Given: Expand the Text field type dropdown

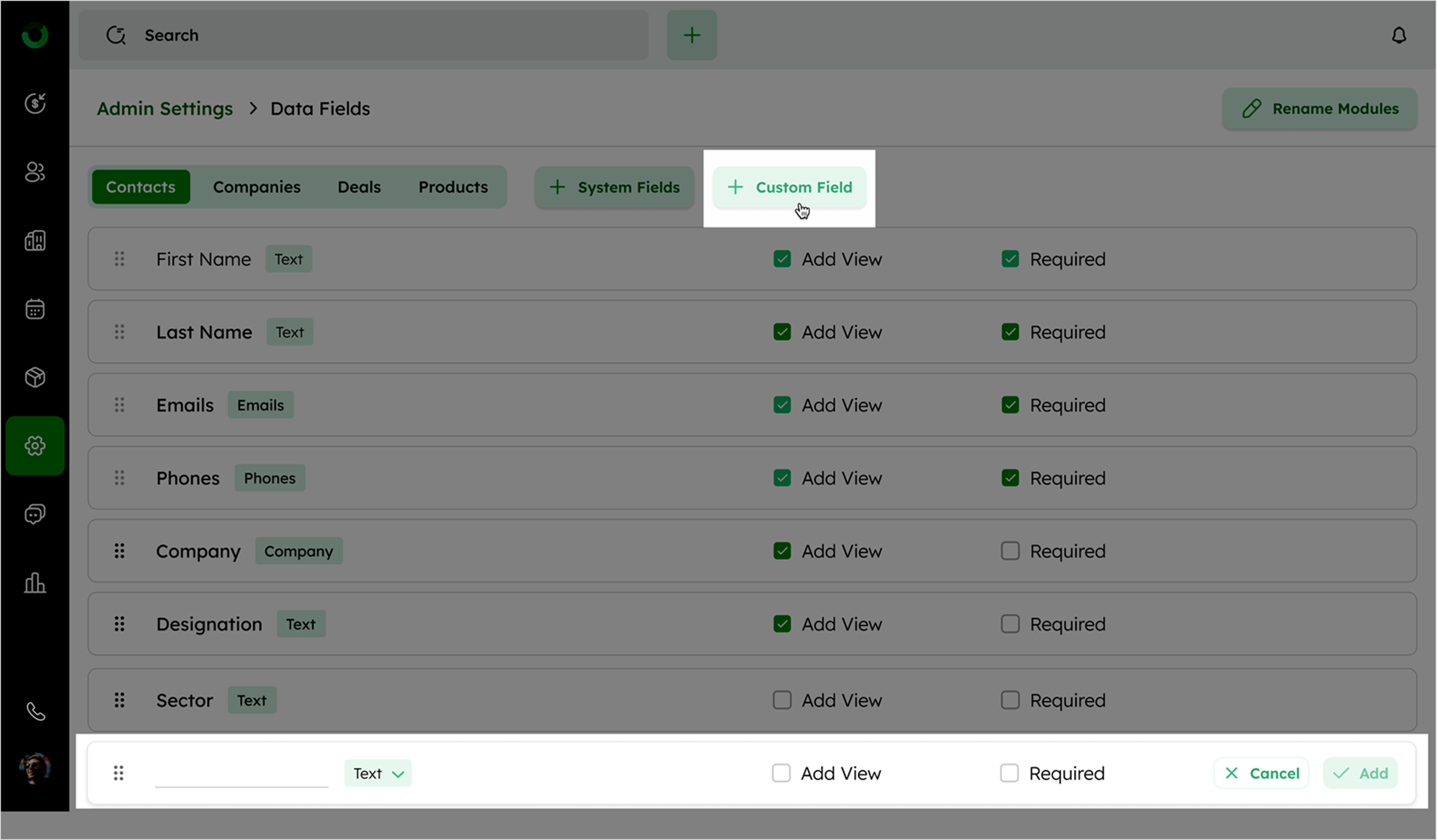Looking at the screenshot, I should (378, 773).
